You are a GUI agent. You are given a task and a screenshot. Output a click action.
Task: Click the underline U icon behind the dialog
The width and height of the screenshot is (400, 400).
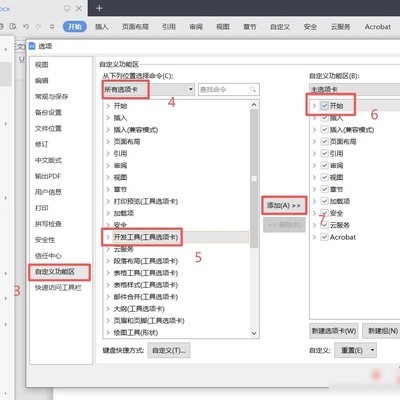pos(22,59)
